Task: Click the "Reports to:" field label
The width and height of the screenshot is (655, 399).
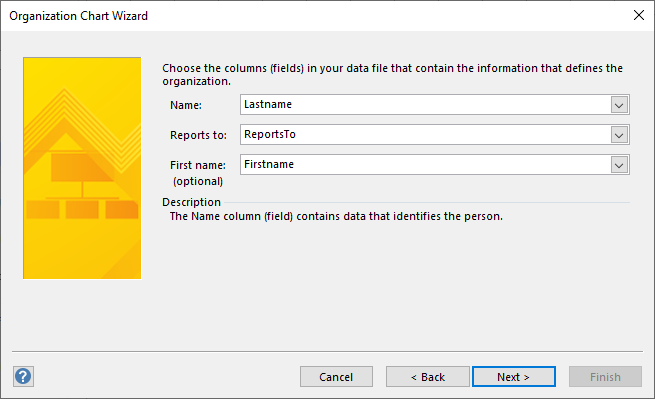Action: tap(198, 135)
